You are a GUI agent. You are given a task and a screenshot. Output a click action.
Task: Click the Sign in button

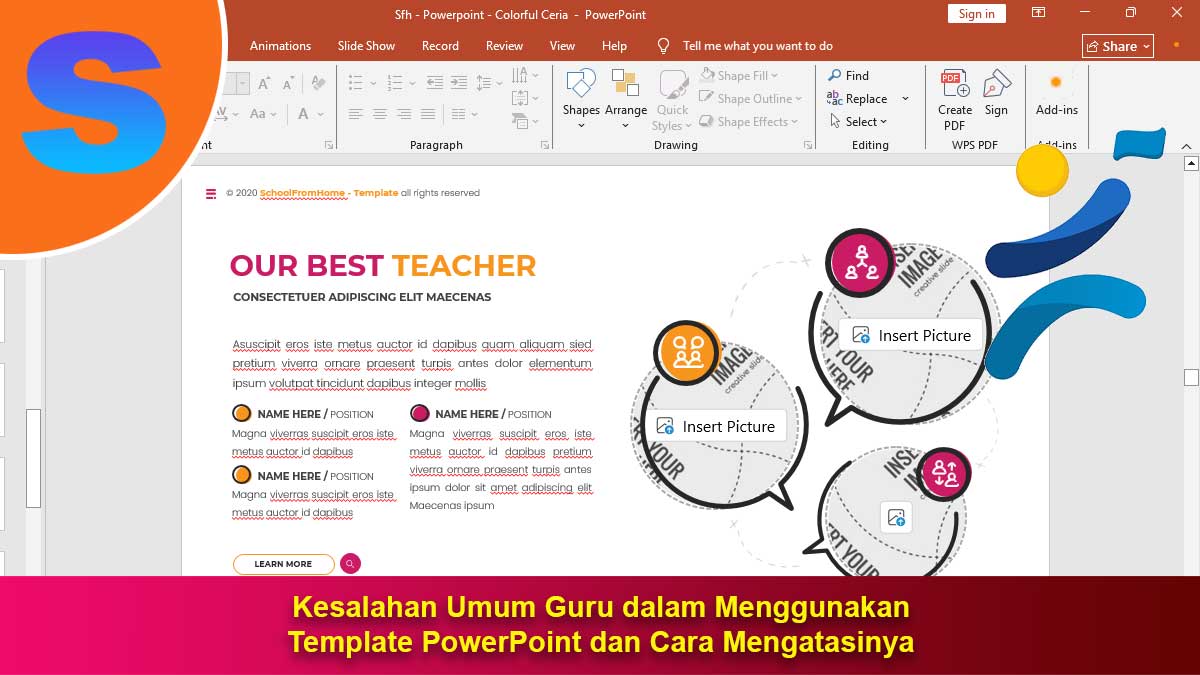[x=976, y=13]
